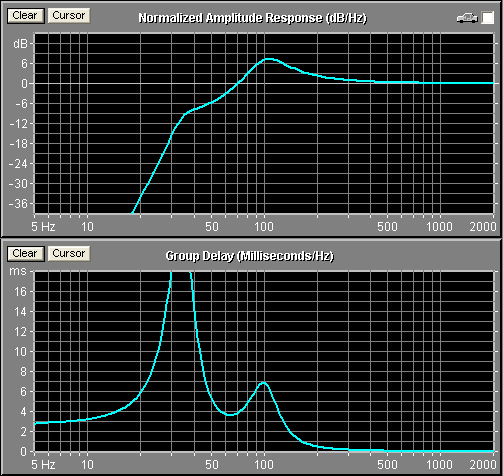Click the ms unit label on delay axis
The width and height of the screenshot is (503, 476).
pos(18,271)
